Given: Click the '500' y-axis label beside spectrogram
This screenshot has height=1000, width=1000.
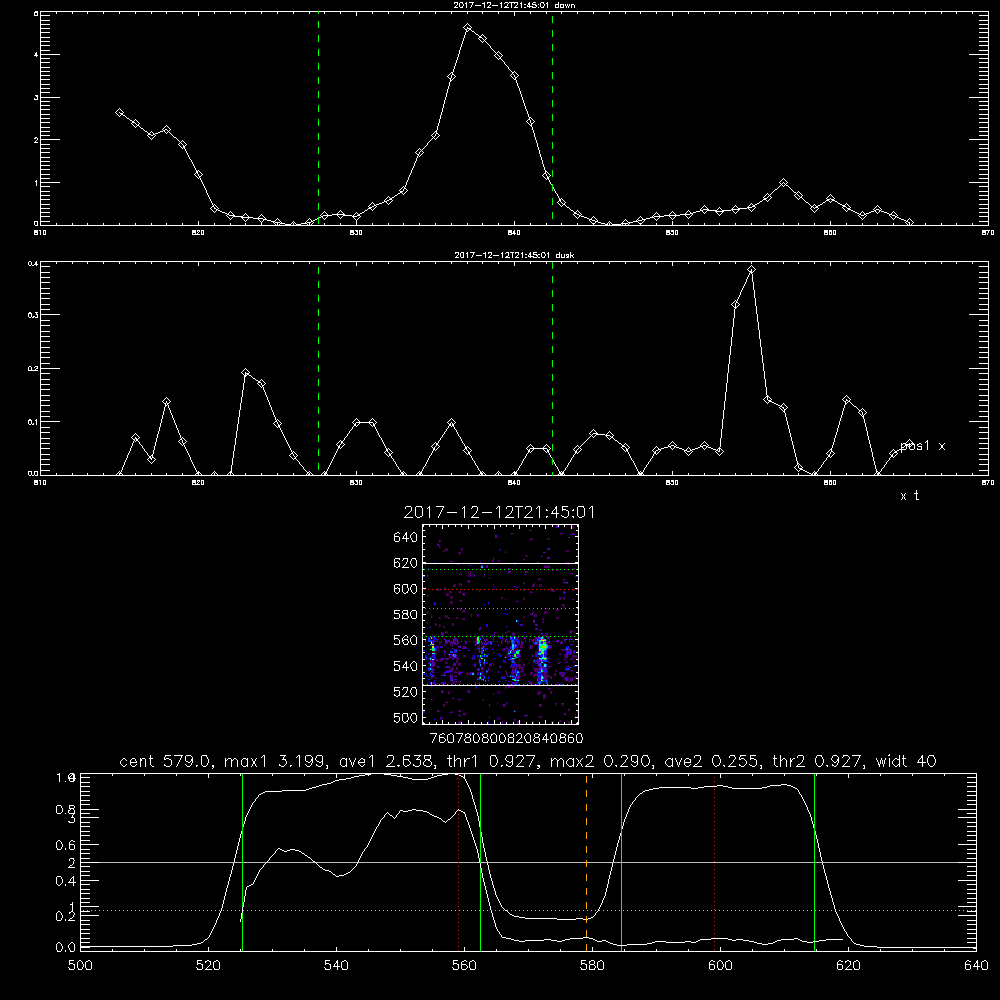Looking at the screenshot, I should (406, 718).
